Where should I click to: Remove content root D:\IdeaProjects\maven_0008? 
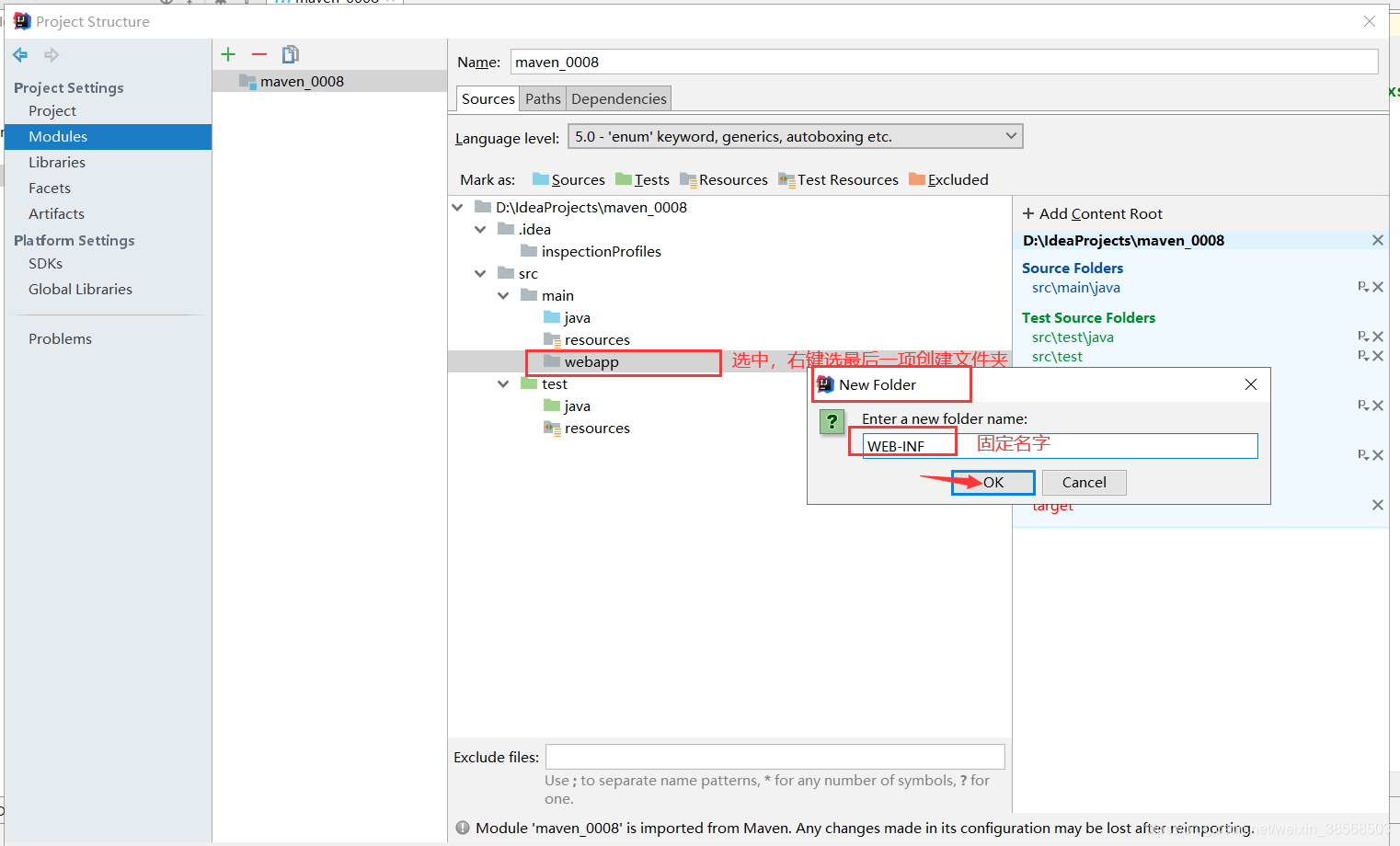pos(1377,240)
